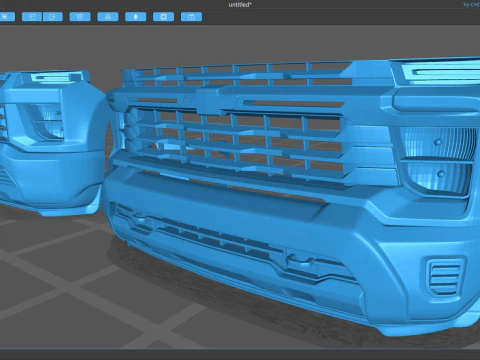Click the toolbar button with solid droplet glyph
This screenshot has width=480, height=360.
(x=136, y=17)
